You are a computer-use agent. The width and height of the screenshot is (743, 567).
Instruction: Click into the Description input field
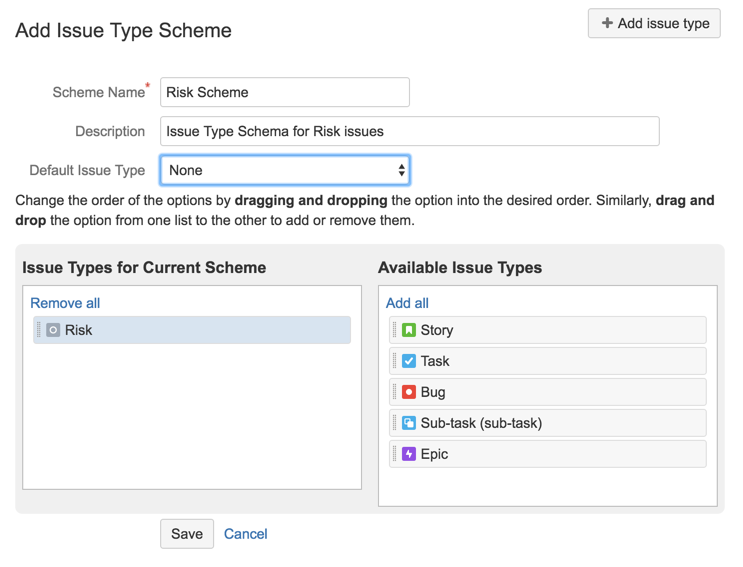click(x=409, y=131)
